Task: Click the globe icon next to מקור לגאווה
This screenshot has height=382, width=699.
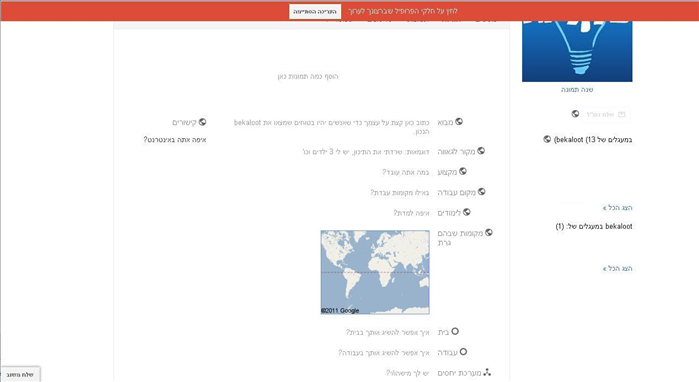Action: (481, 151)
